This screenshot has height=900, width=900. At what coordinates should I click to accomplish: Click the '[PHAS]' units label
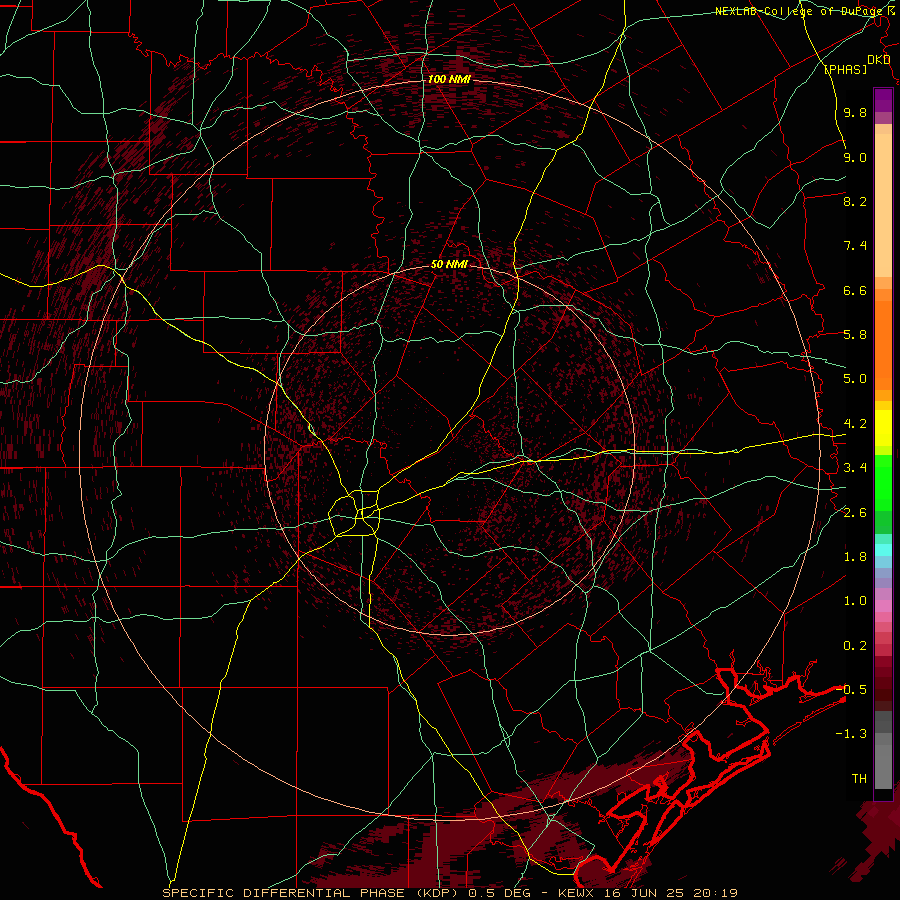point(846,70)
